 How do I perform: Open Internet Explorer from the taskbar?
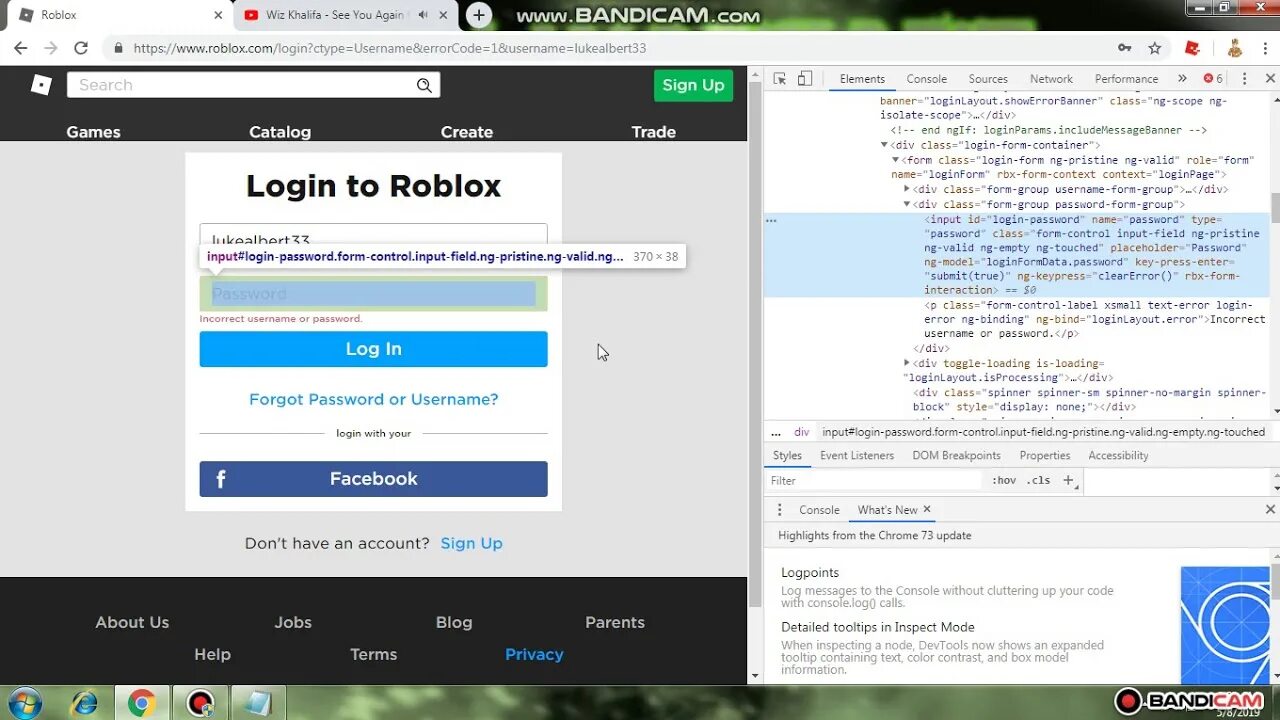click(x=83, y=703)
